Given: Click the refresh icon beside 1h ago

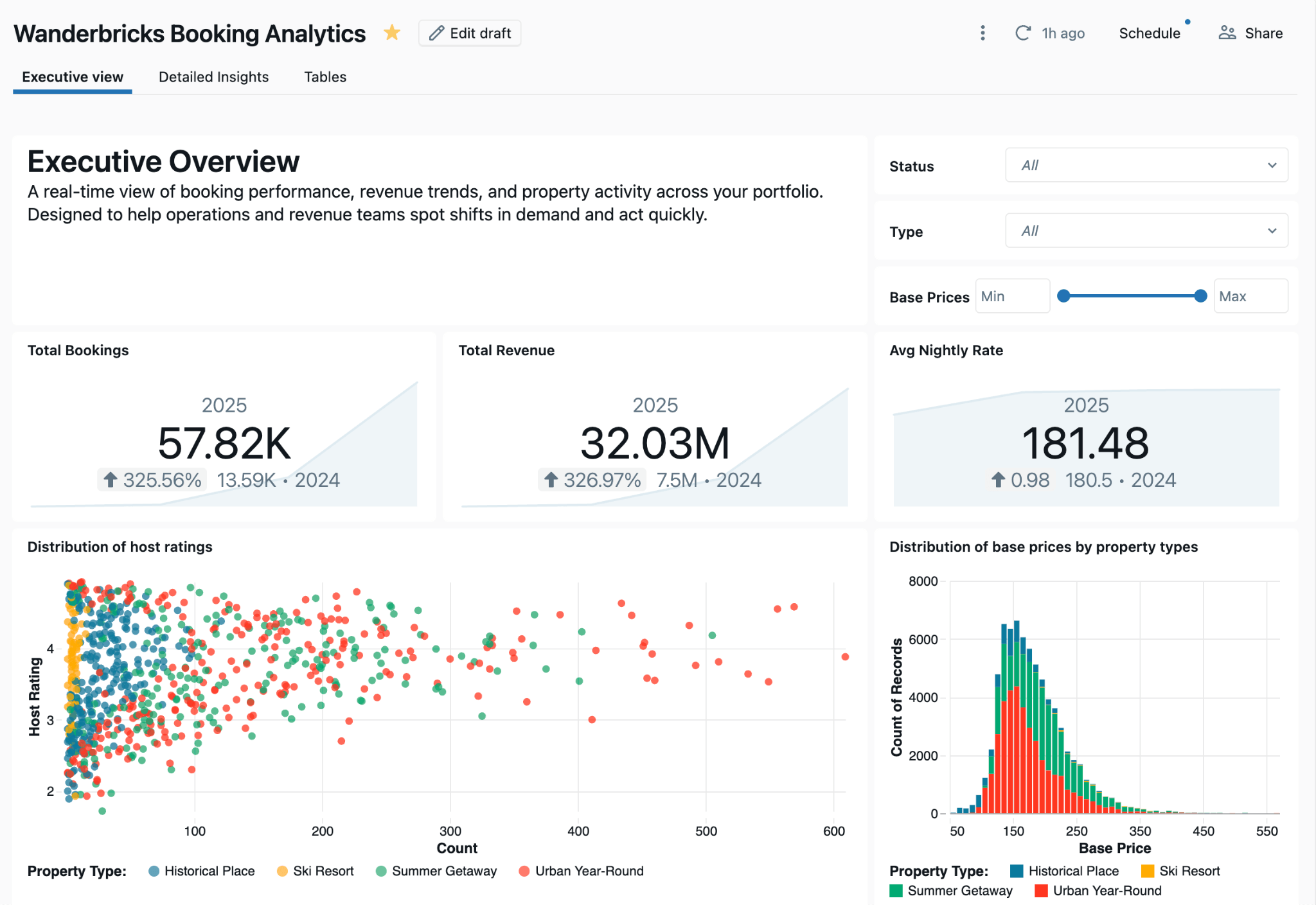Looking at the screenshot, I should point(1023,33).
